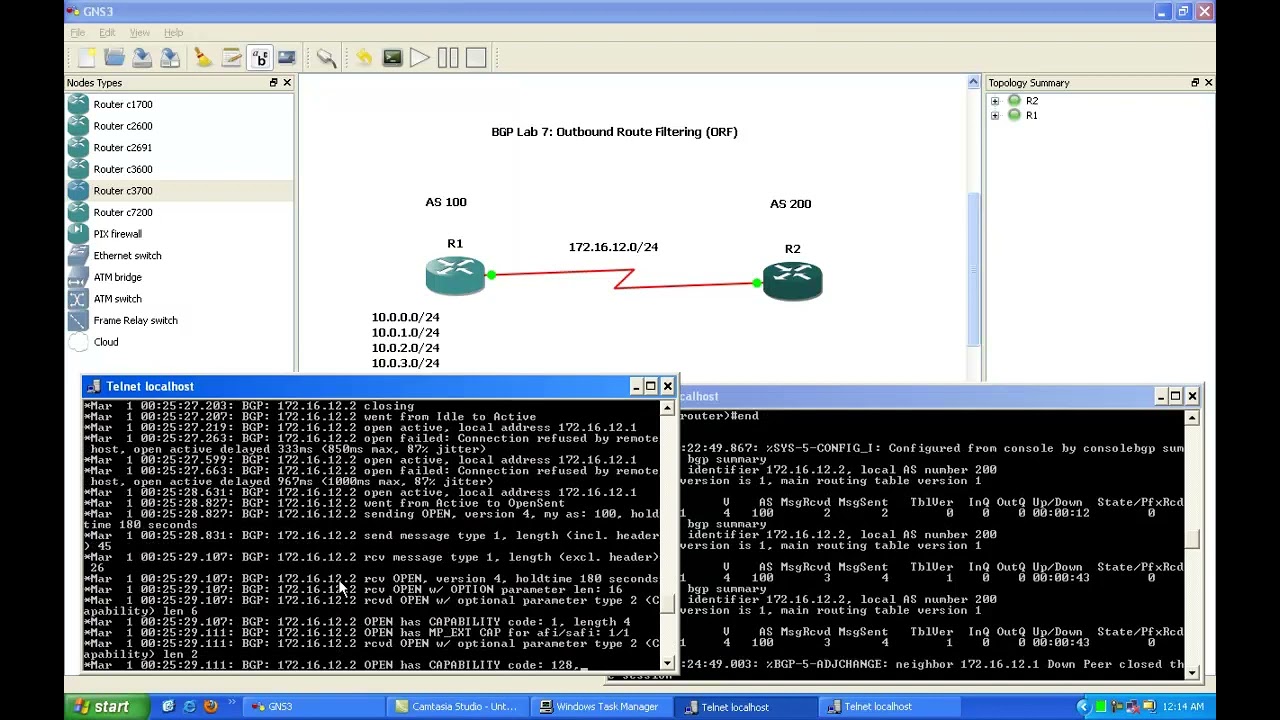
Task: Click the 172.16.12.0/24 link label
Action: pos(613,247)
